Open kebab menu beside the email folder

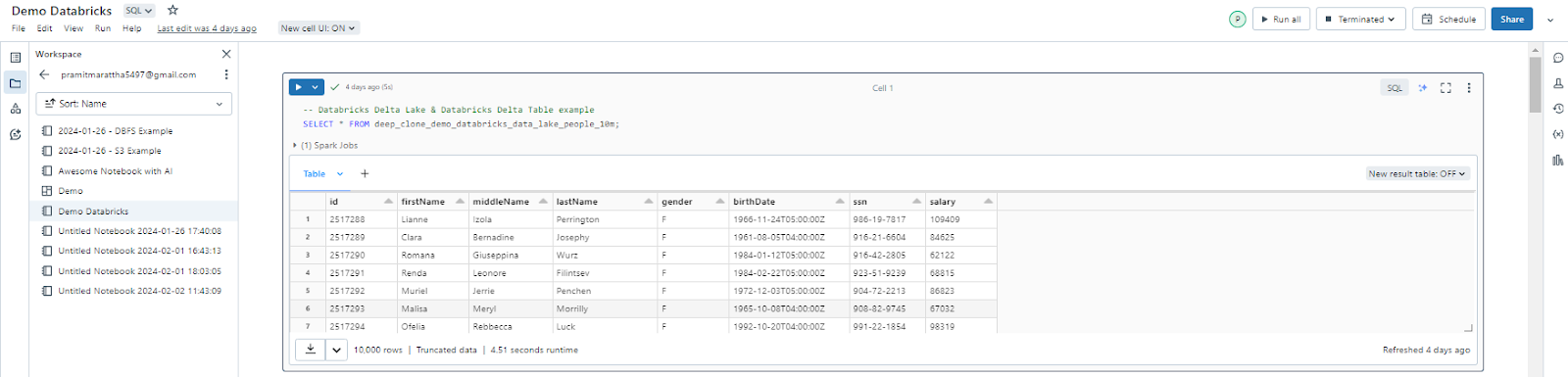tap(226, 74)
